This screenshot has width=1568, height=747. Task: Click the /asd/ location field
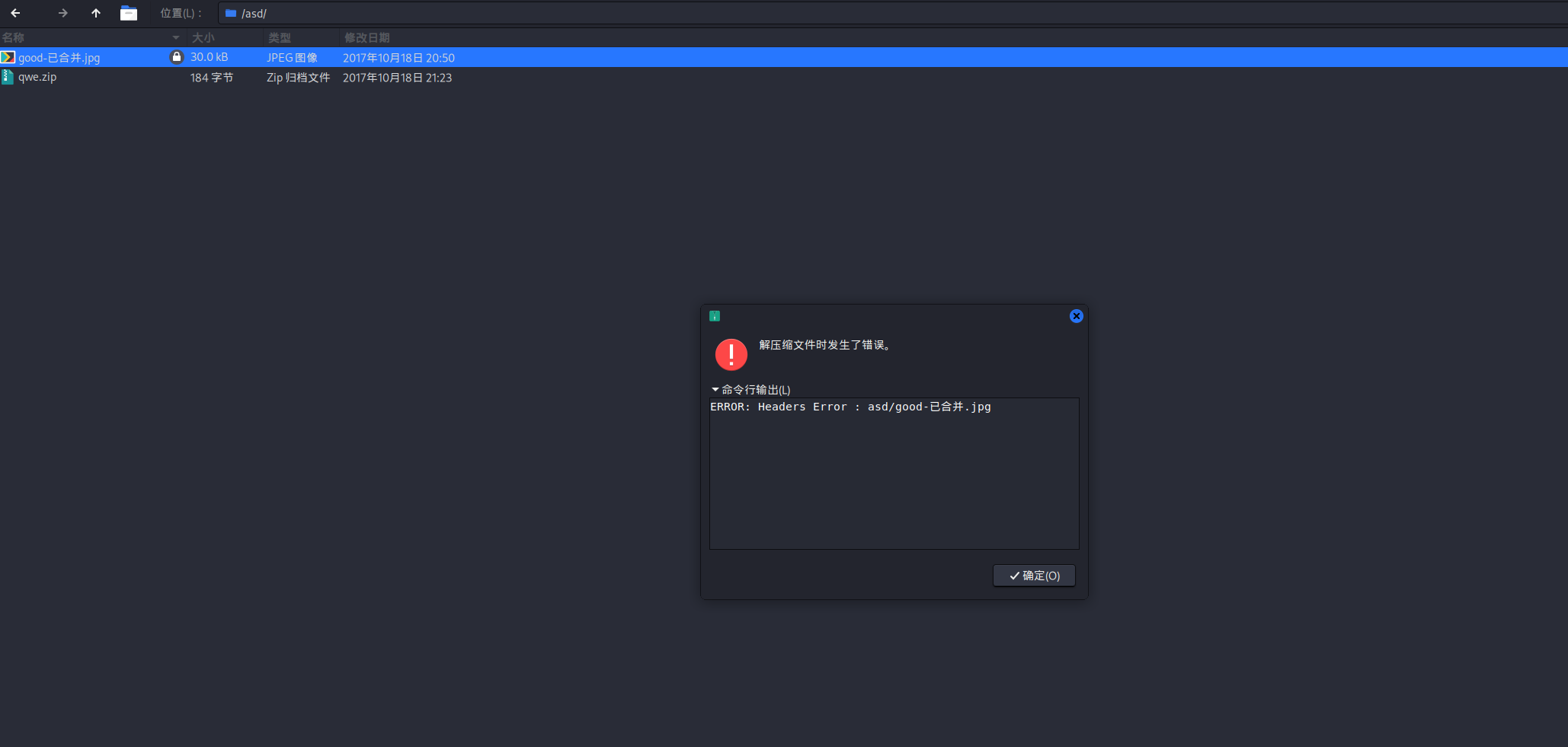point(762,13)
